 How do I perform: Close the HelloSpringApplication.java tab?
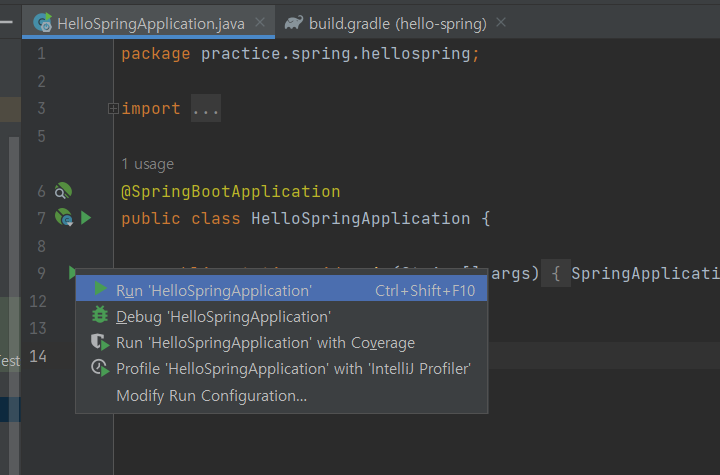click(260, 22)
